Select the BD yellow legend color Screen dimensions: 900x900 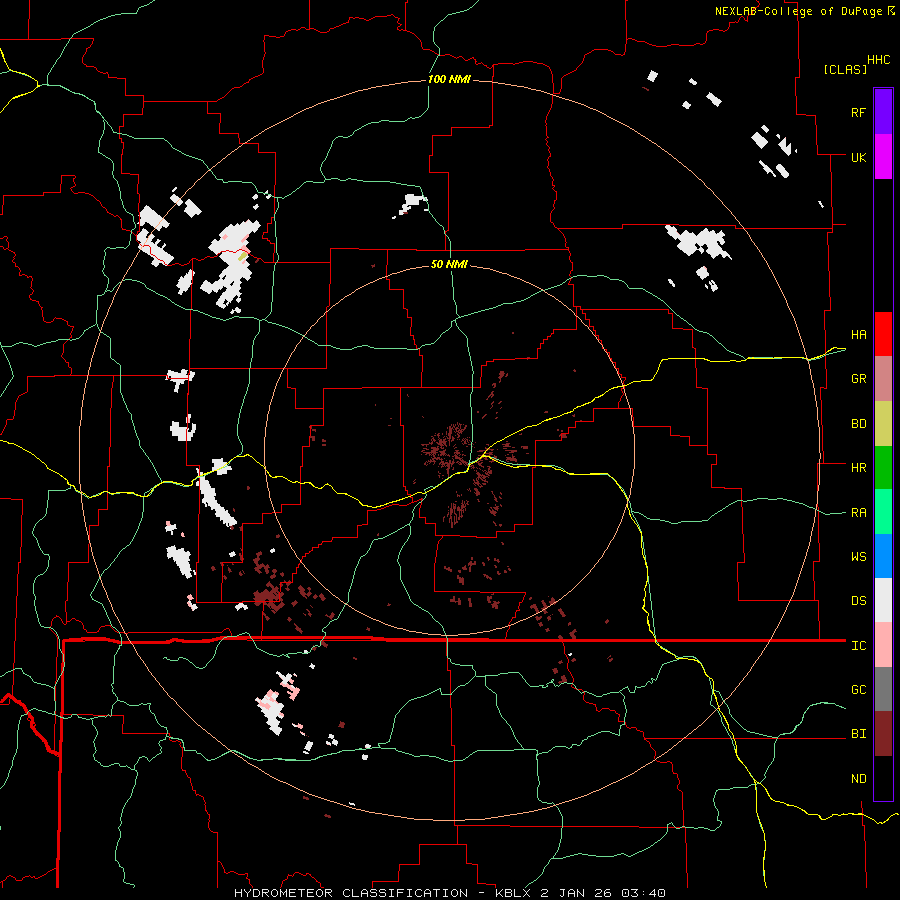click(x=883, y=424)
